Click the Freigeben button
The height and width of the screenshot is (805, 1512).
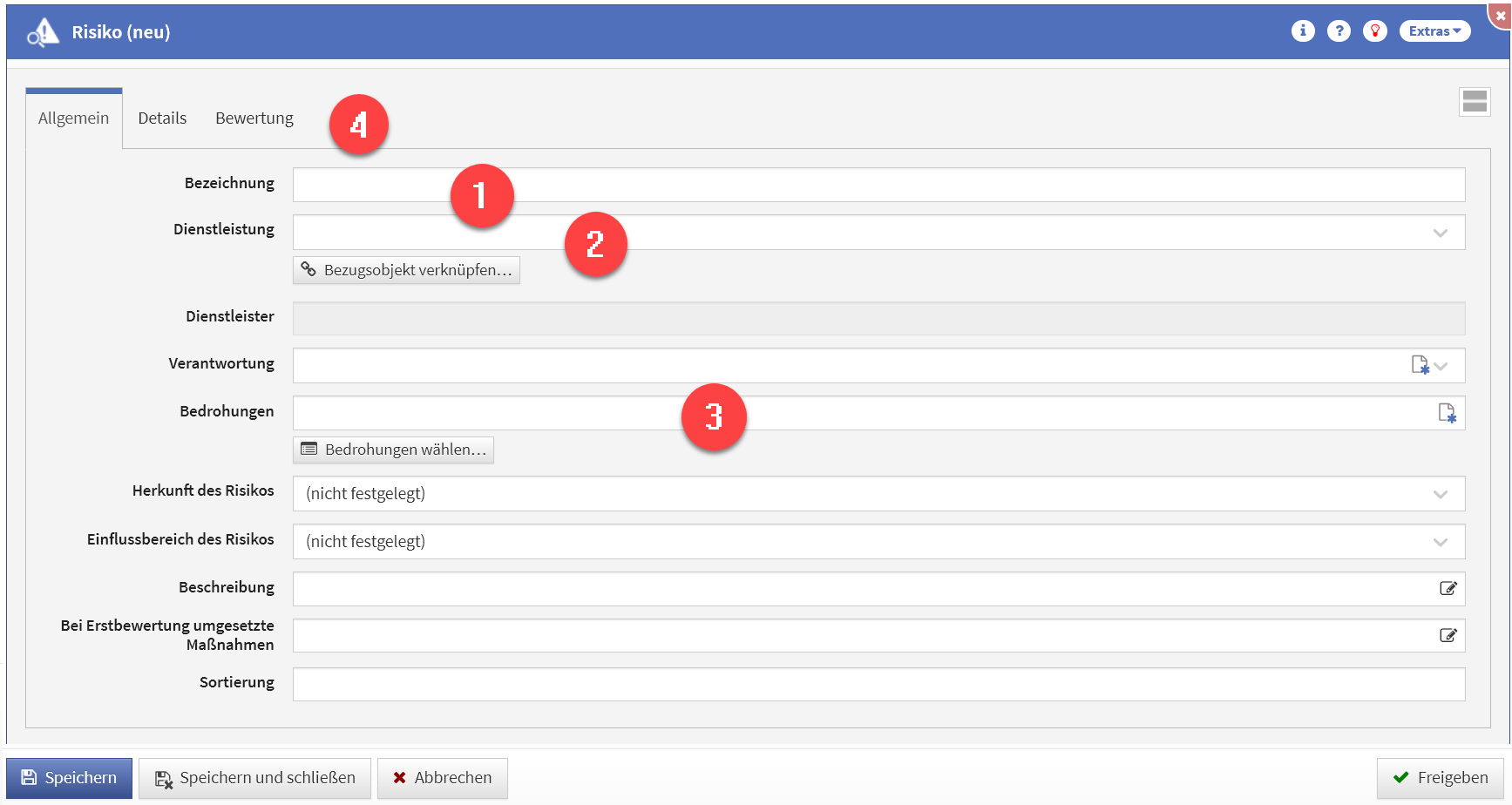pyautogui.click(x=1441, y=778)
